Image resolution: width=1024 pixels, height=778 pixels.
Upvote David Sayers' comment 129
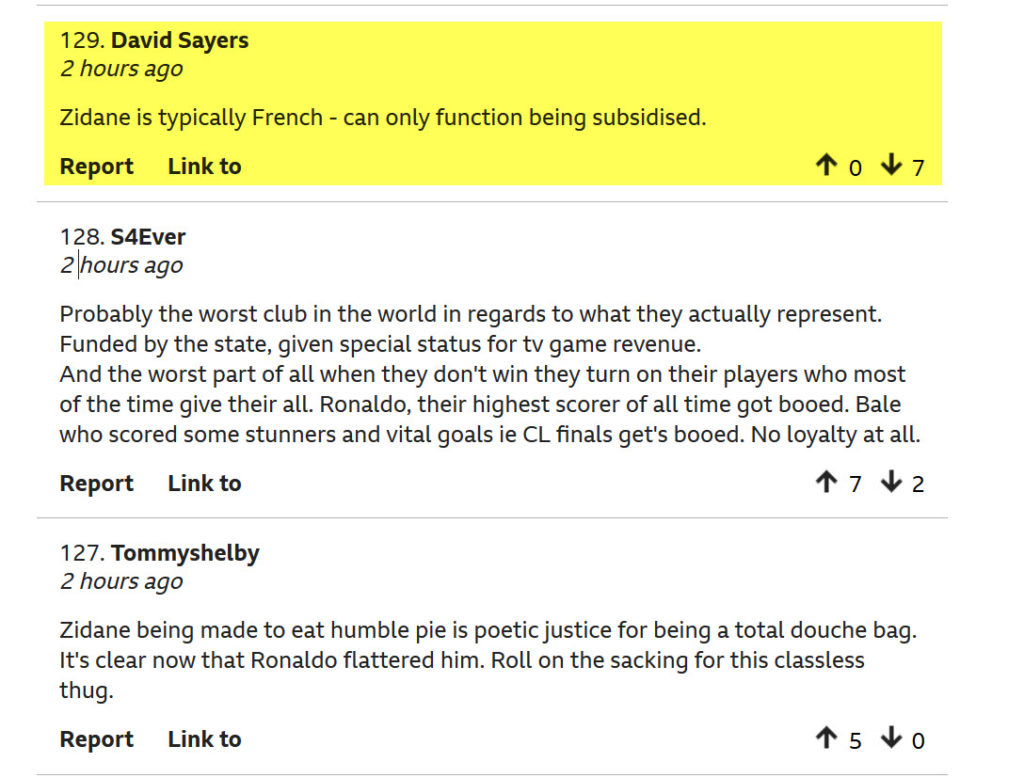tap(826, 165)
